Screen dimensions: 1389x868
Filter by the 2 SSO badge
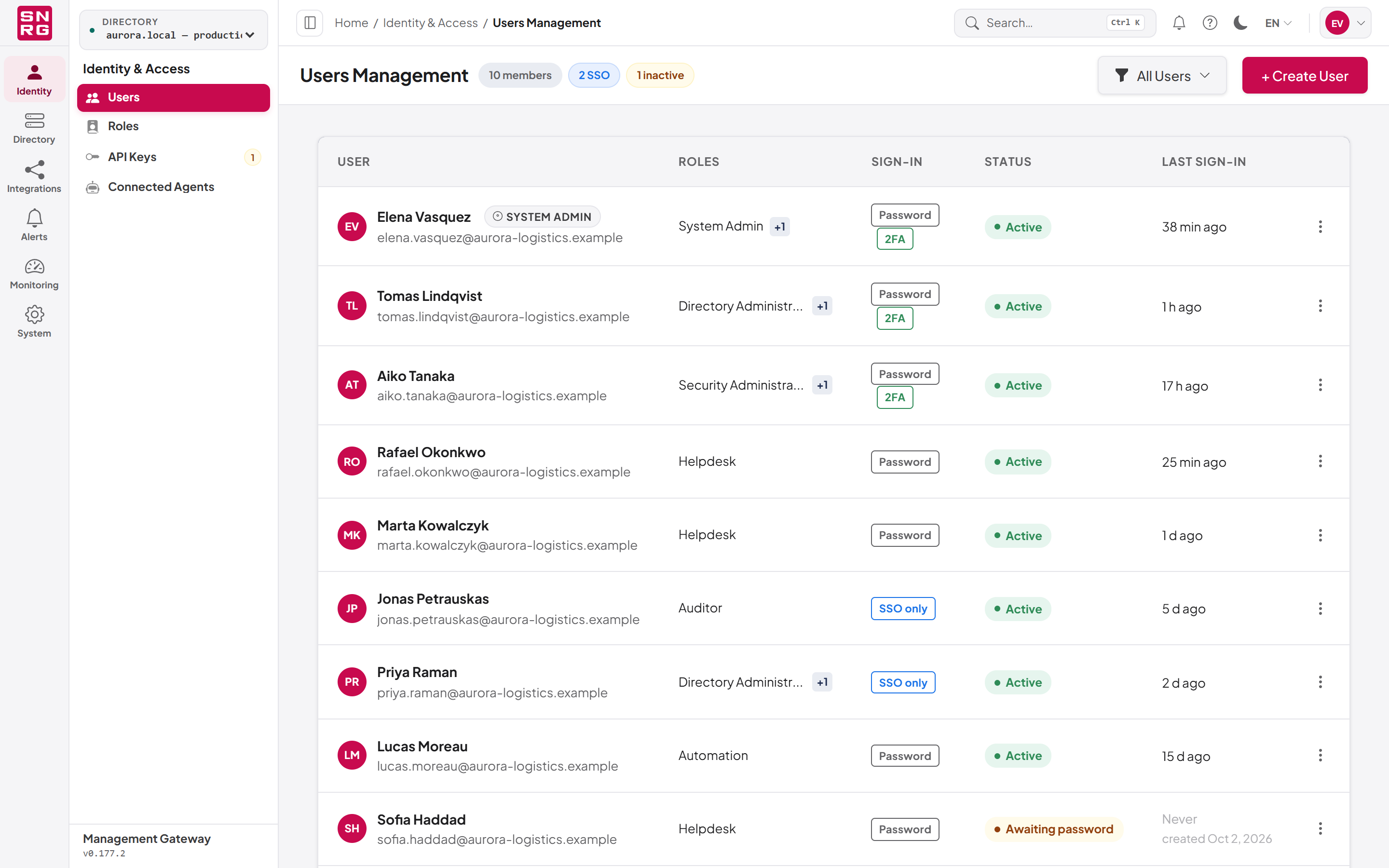[x=594, y=75]
